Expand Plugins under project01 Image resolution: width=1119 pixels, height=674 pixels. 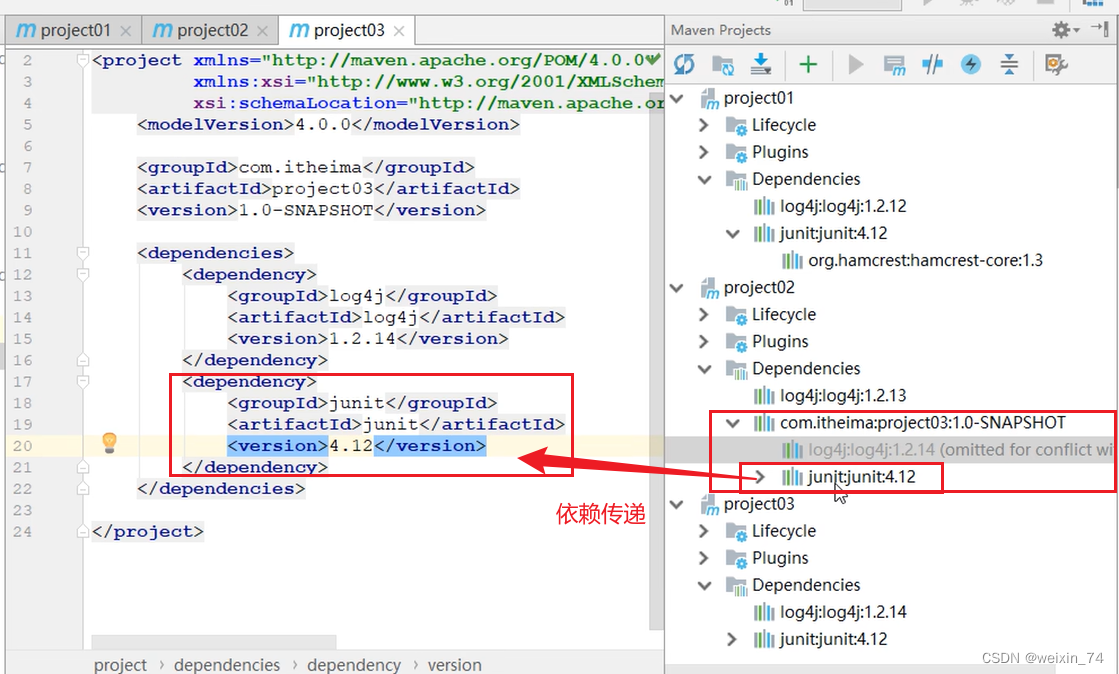point(704,152)
